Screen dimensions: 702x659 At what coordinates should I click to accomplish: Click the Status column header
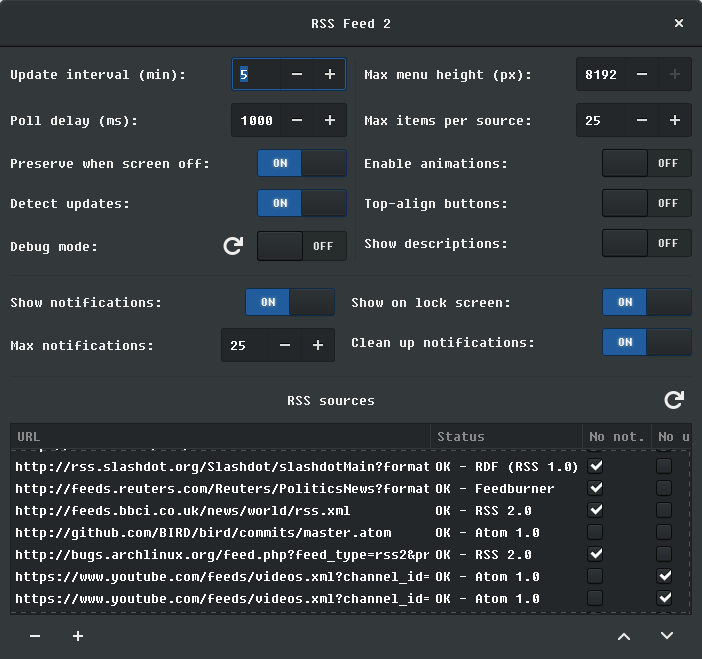[506, 436]
